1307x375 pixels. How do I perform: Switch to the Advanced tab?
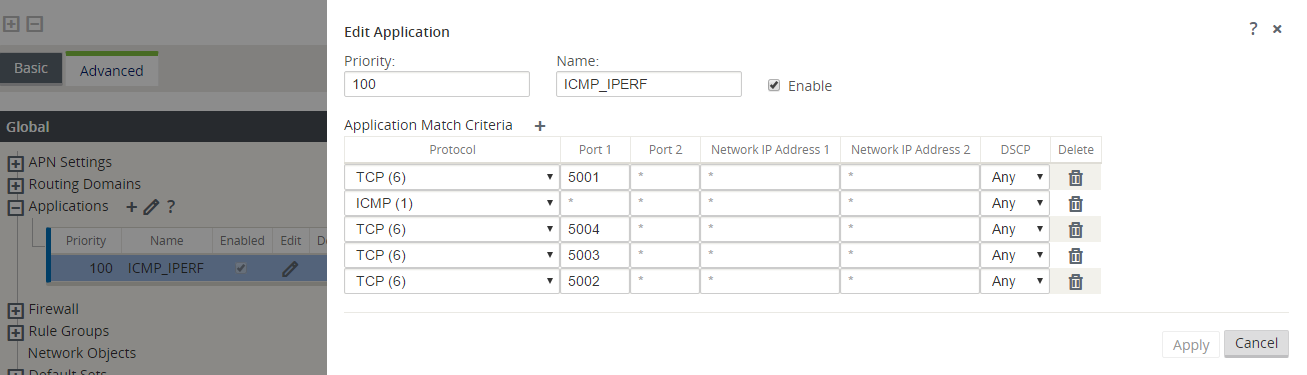[112, 70]
